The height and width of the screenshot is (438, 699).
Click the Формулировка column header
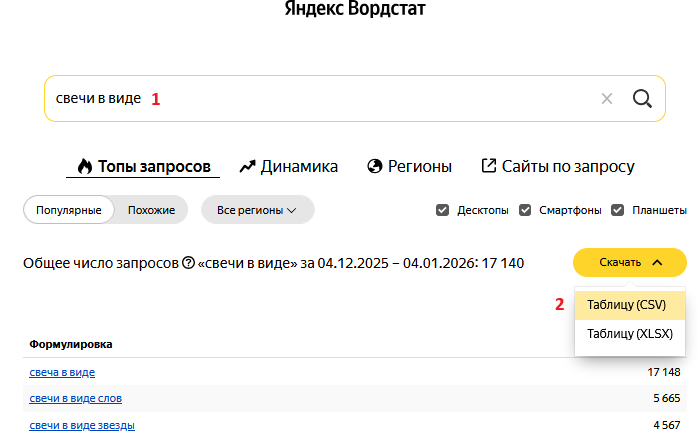(x=70, y=344)
